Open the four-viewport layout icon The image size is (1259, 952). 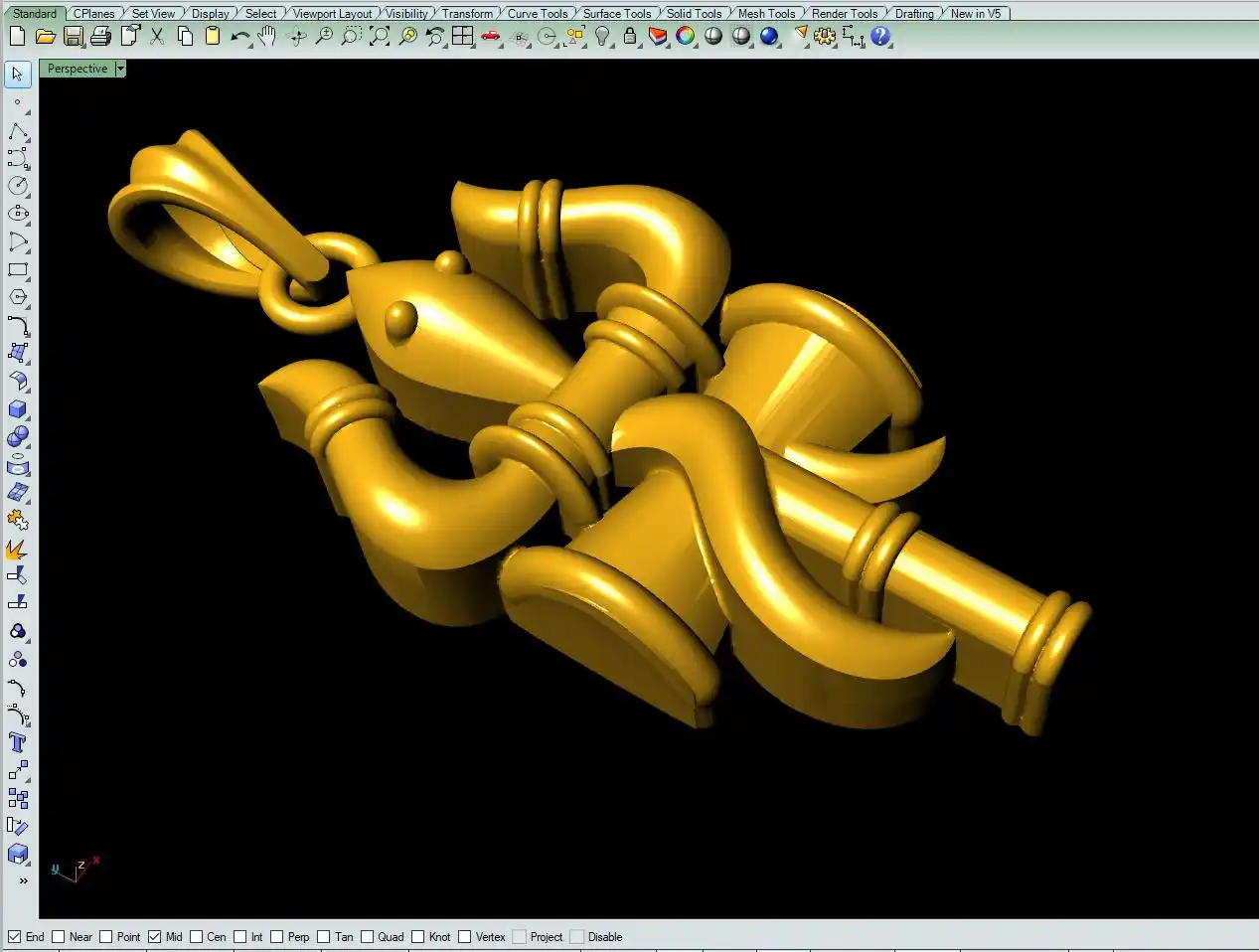coord(463,37)
